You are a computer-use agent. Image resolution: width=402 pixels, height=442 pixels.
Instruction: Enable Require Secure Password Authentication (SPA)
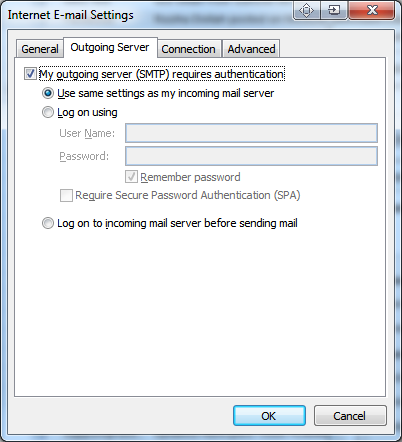pos(66,195)
